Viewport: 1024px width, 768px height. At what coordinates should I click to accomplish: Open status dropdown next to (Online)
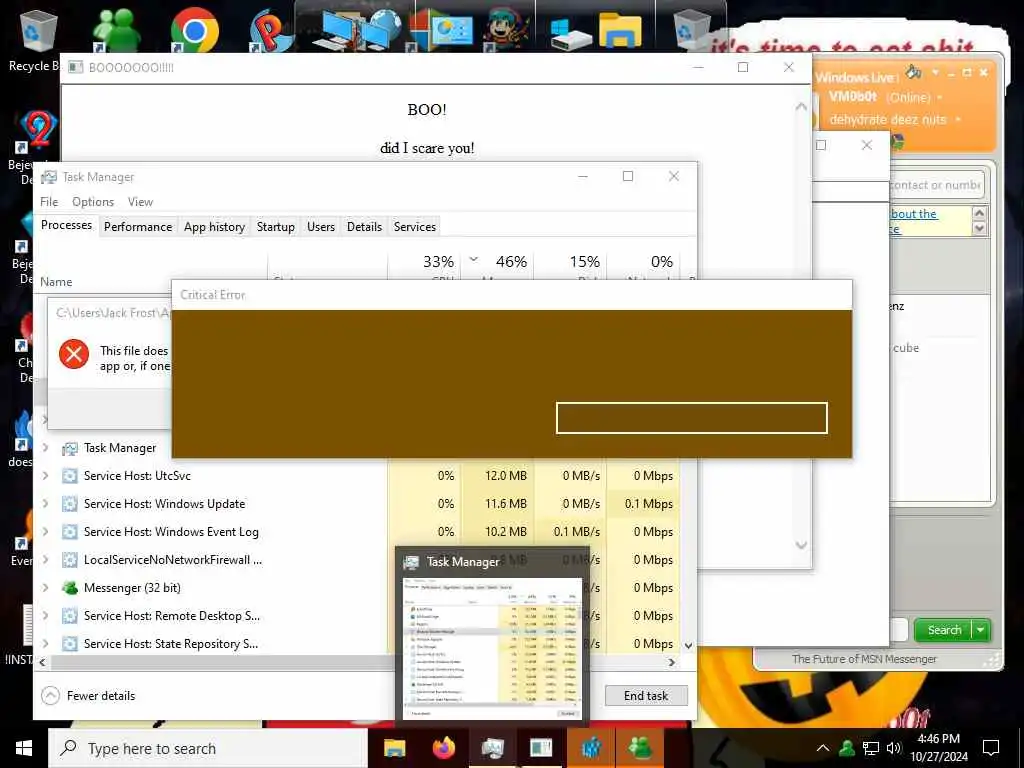(940, 97)
